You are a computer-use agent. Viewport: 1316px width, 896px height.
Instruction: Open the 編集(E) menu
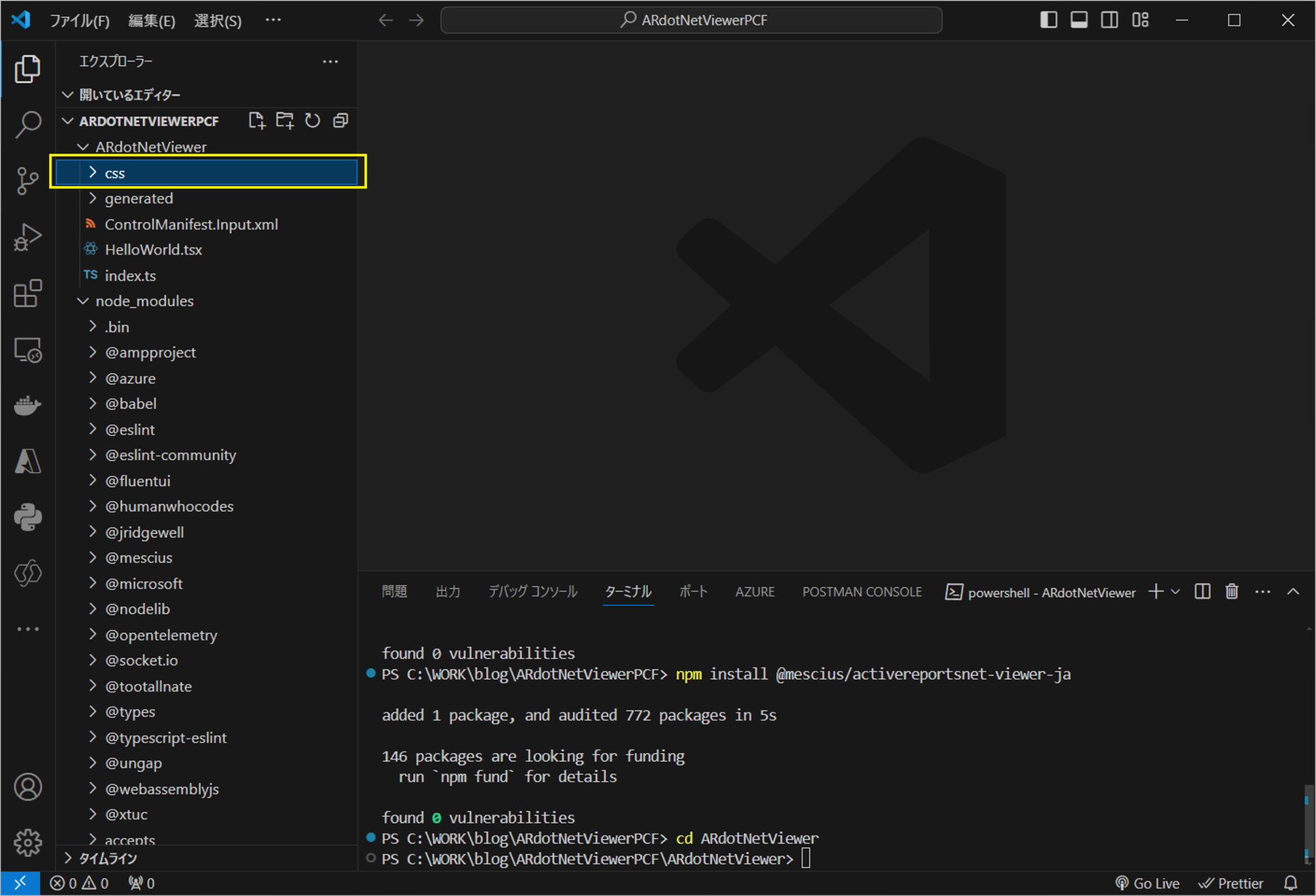151,21
